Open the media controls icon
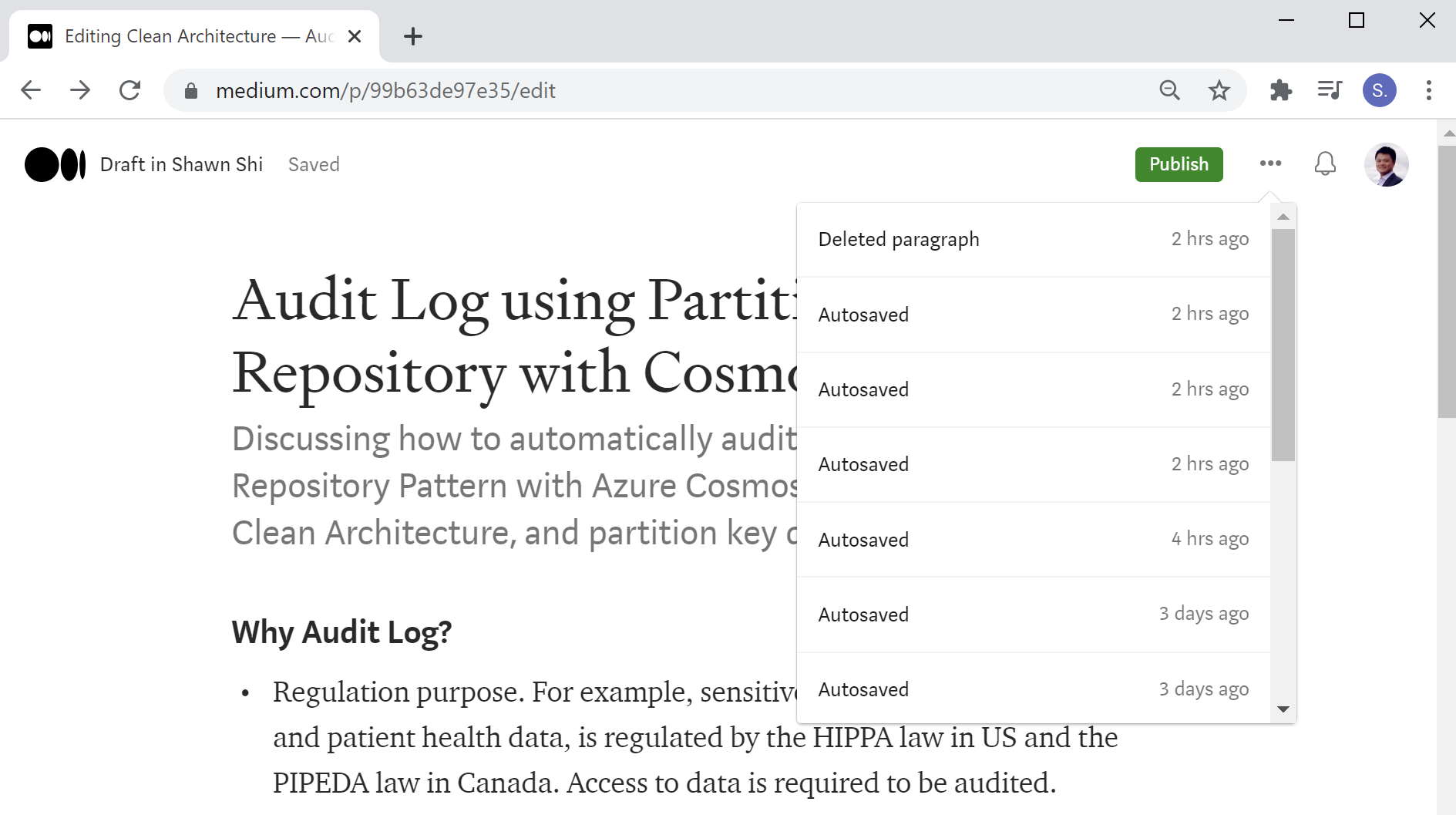Viewport: 1456px width, 815px height. [x=1330, y=90]
